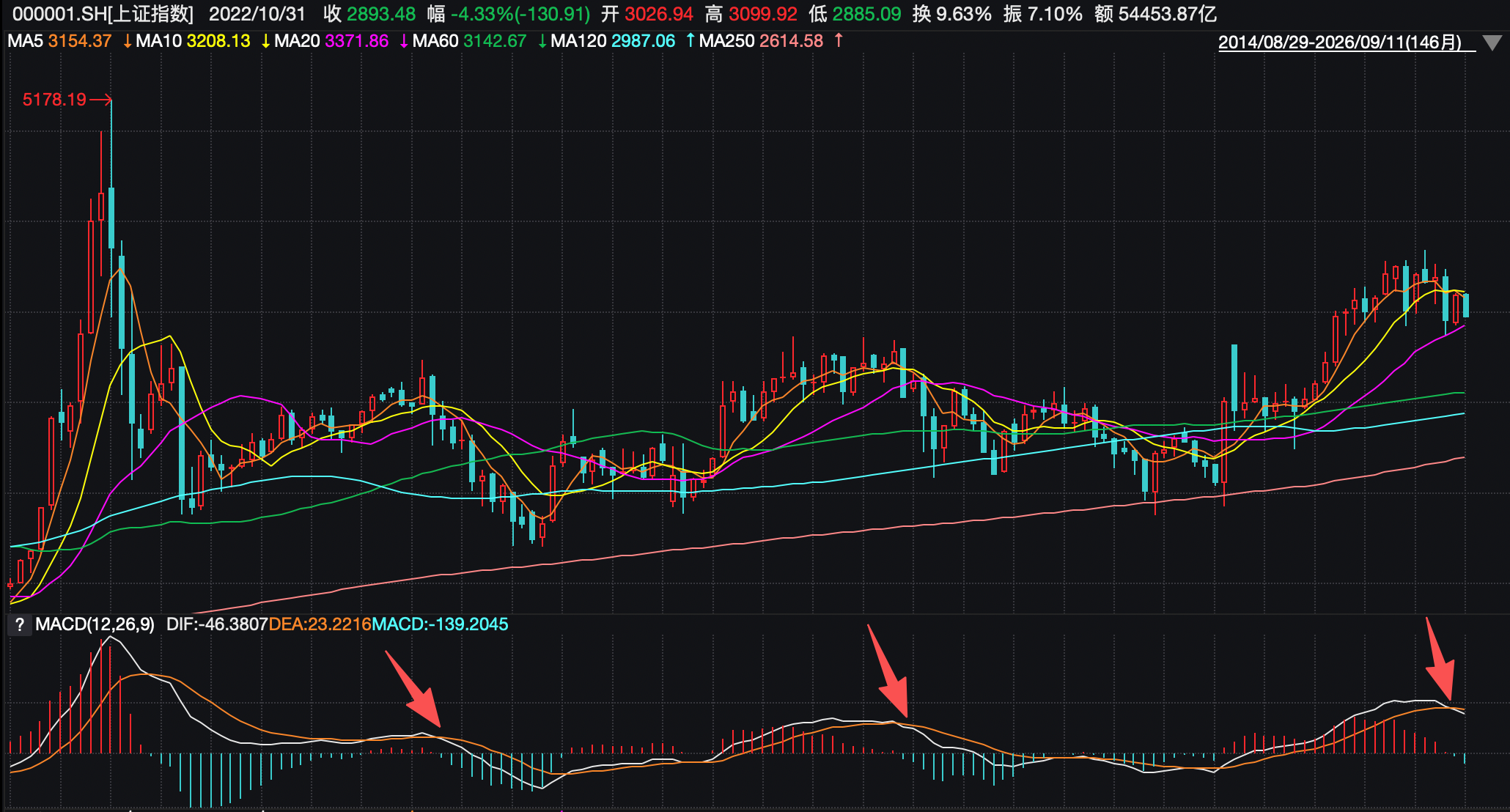
Task: Click the turnover rate 换 9.63%
Action: (x=952, y=14)
